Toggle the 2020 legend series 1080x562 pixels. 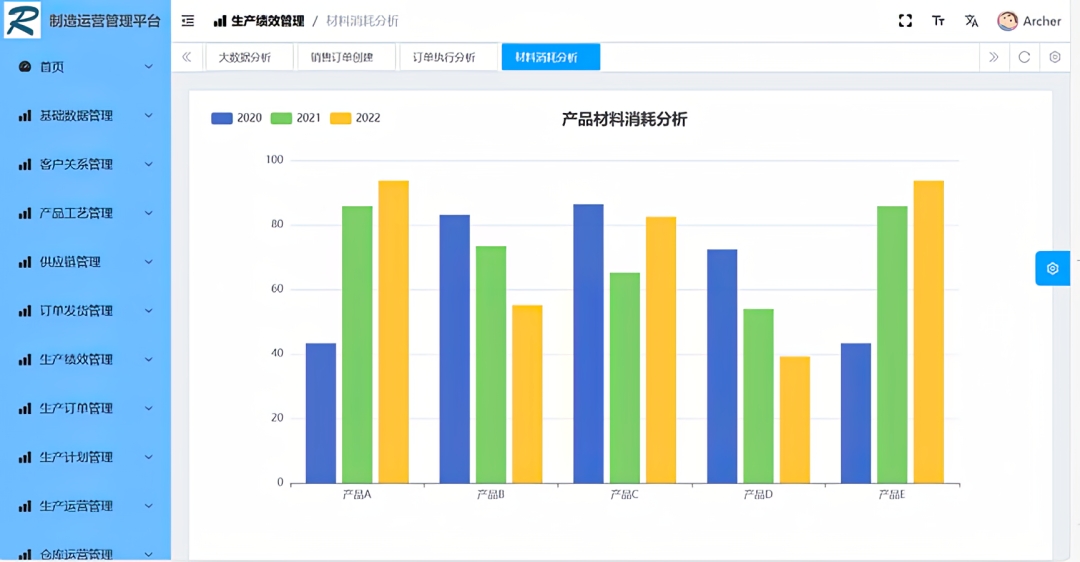[237, 118]
